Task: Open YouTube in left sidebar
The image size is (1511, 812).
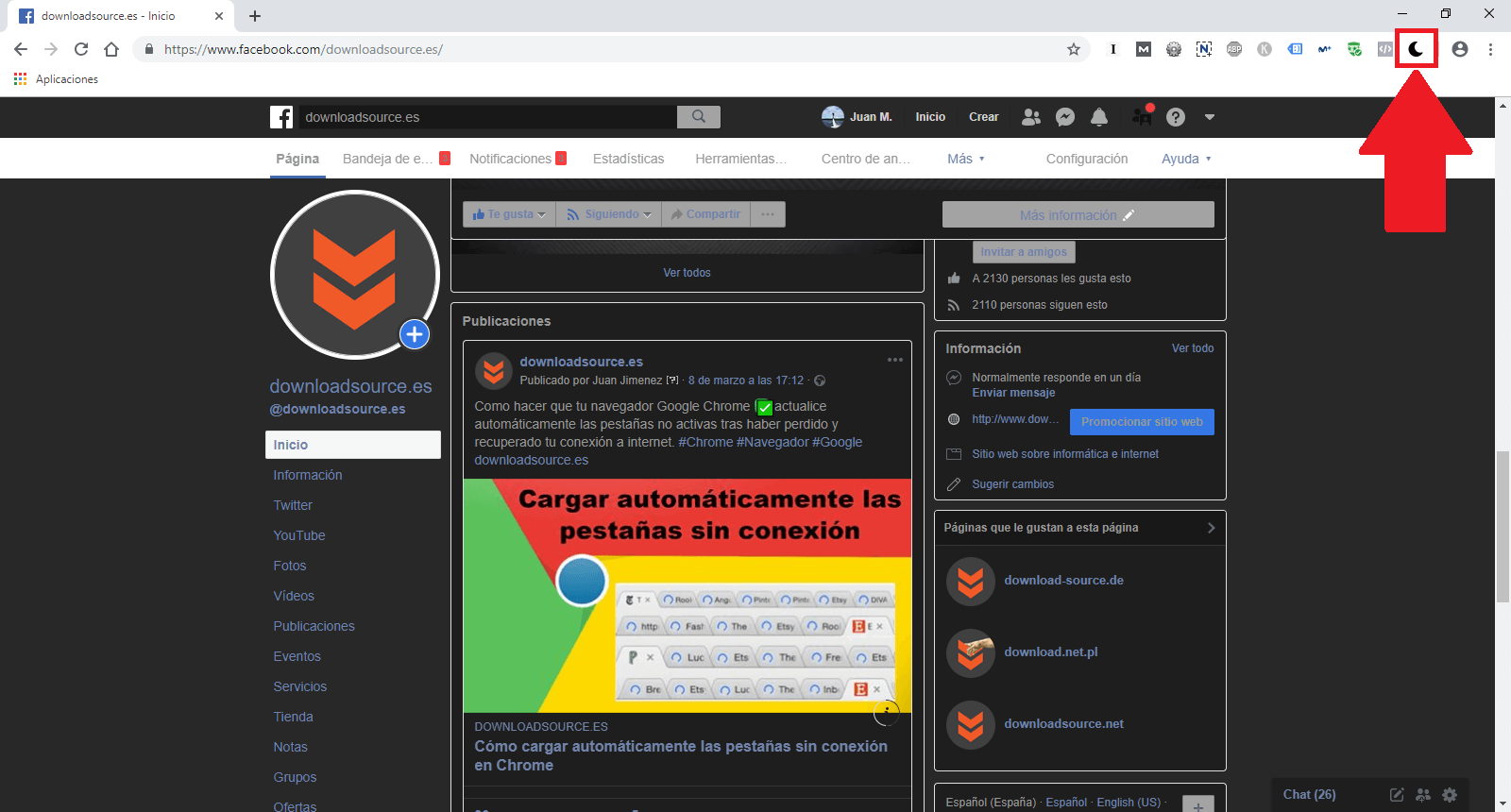Action: [299, 535]
